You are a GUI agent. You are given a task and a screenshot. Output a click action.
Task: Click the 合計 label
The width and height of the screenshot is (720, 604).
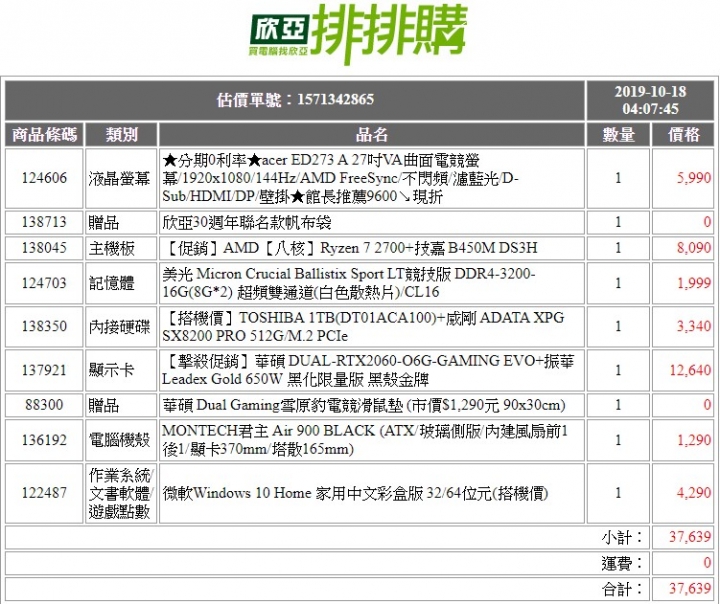coord(623,589)
